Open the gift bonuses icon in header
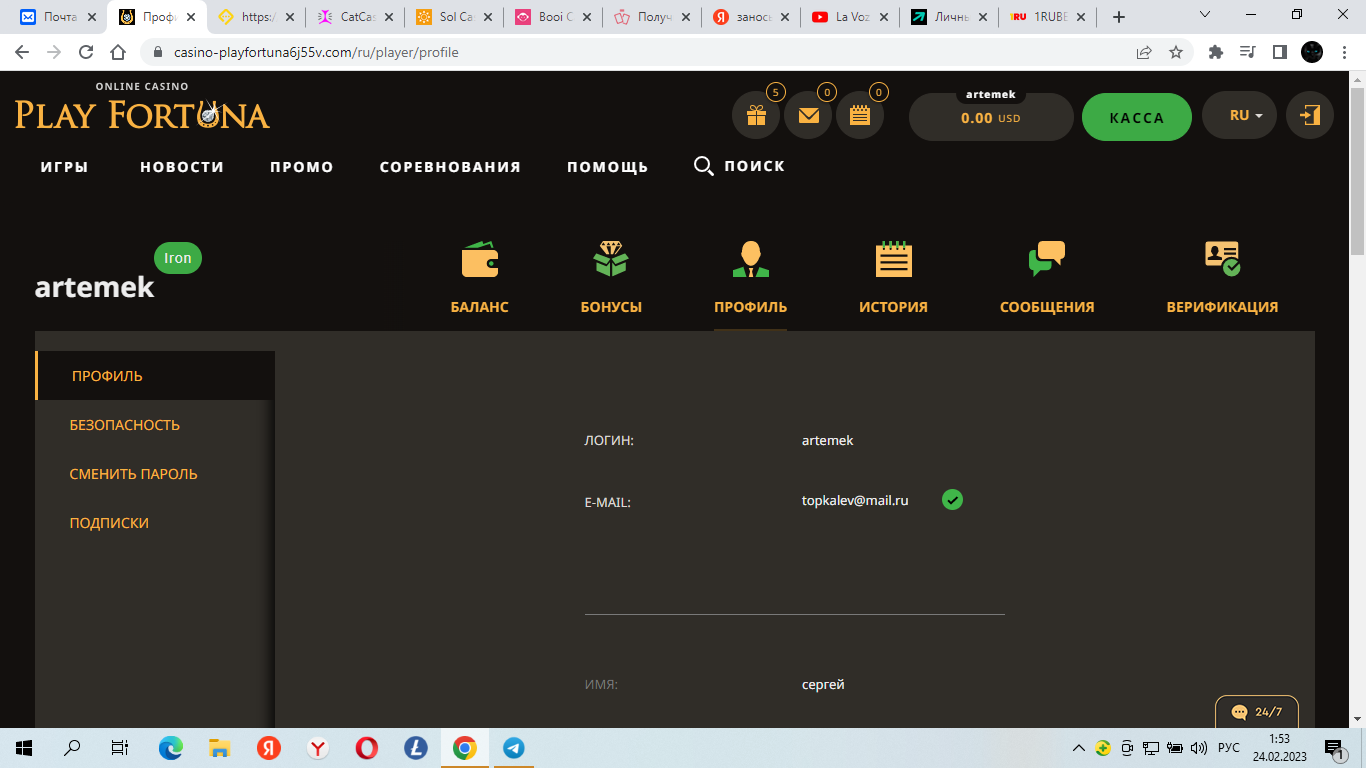This screenshot has width=1366, height=768. pos(756,116)
